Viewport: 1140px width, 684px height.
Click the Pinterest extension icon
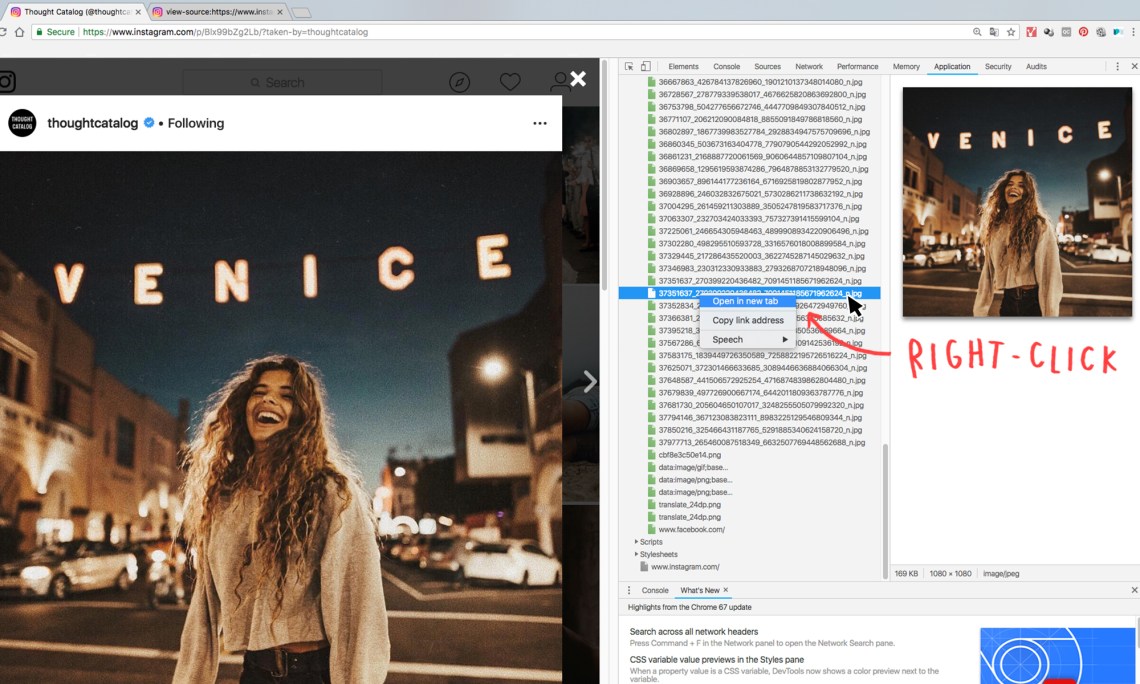pos(1083,32)
